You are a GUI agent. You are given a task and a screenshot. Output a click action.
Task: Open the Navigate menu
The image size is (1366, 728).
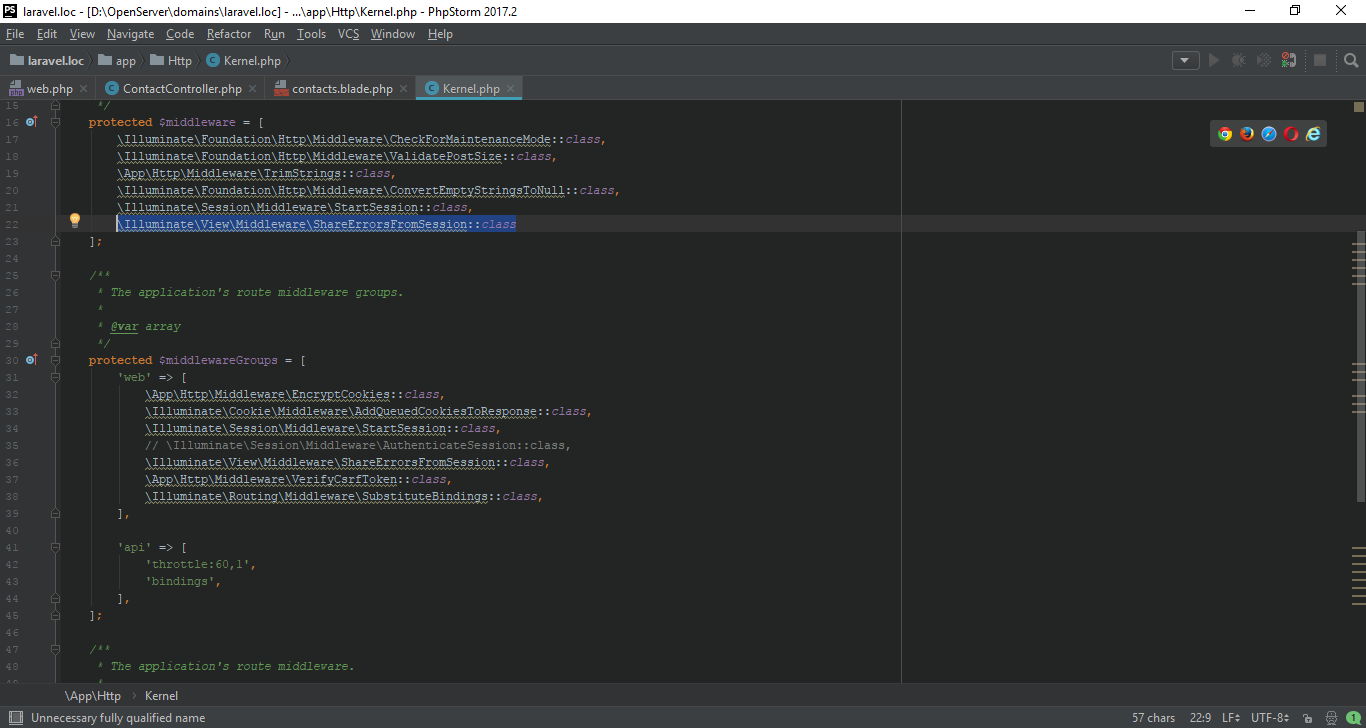[x=131, y=34]
